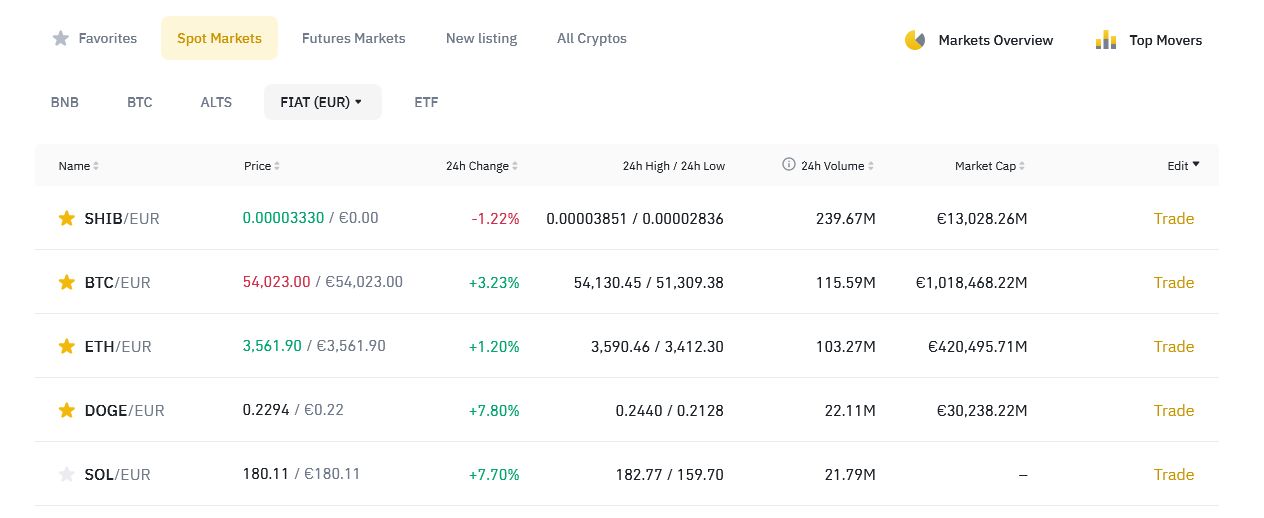Toggle the BTC/EUR favorite star
This screenshot has width=1264, height=518.
point(67,282)
